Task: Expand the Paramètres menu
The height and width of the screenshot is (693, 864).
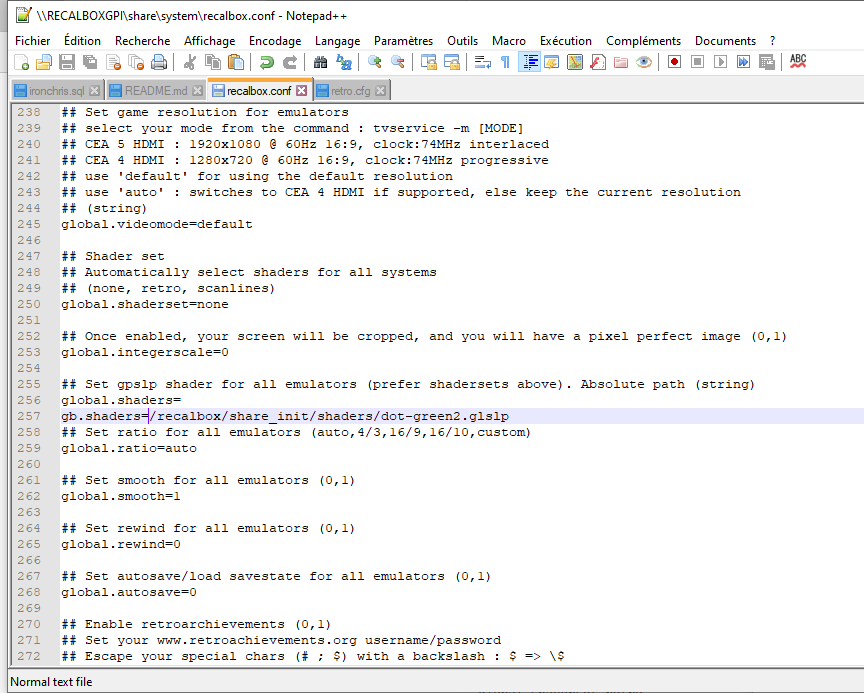Action: coord(403,41)
